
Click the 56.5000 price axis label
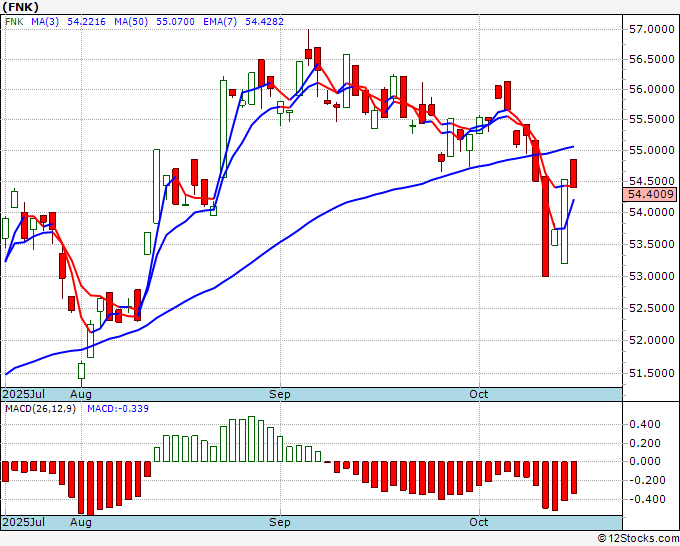651,59
